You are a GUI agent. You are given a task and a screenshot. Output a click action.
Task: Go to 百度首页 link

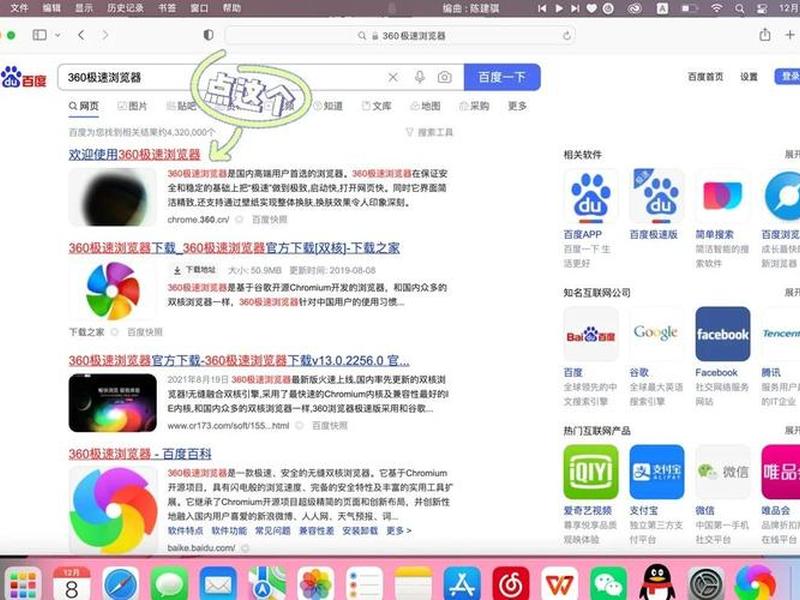click(706, 77)
